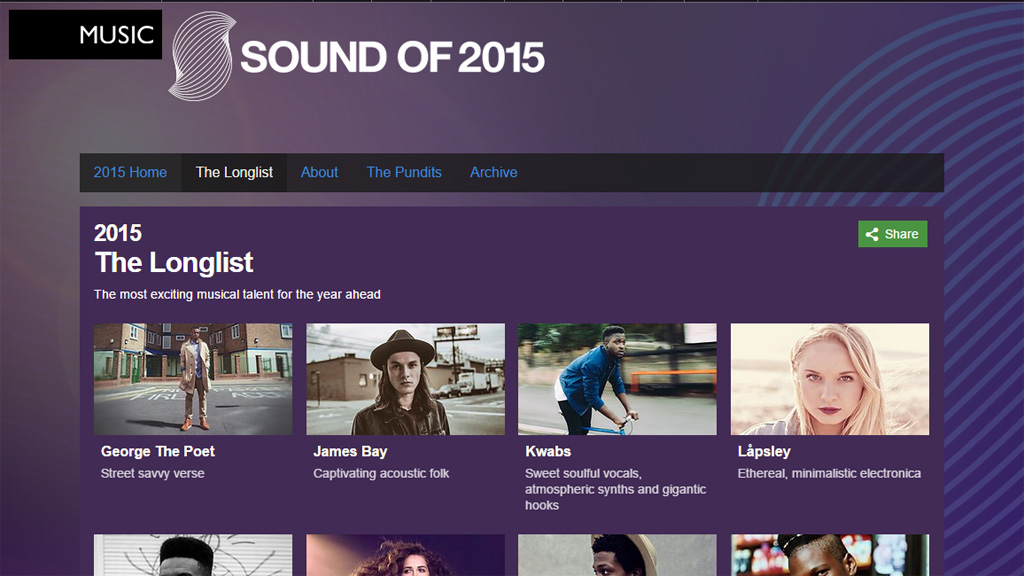The image size is (1024, 576).
Task: Open the 2015 Home tab
Action: pos(130,172)
